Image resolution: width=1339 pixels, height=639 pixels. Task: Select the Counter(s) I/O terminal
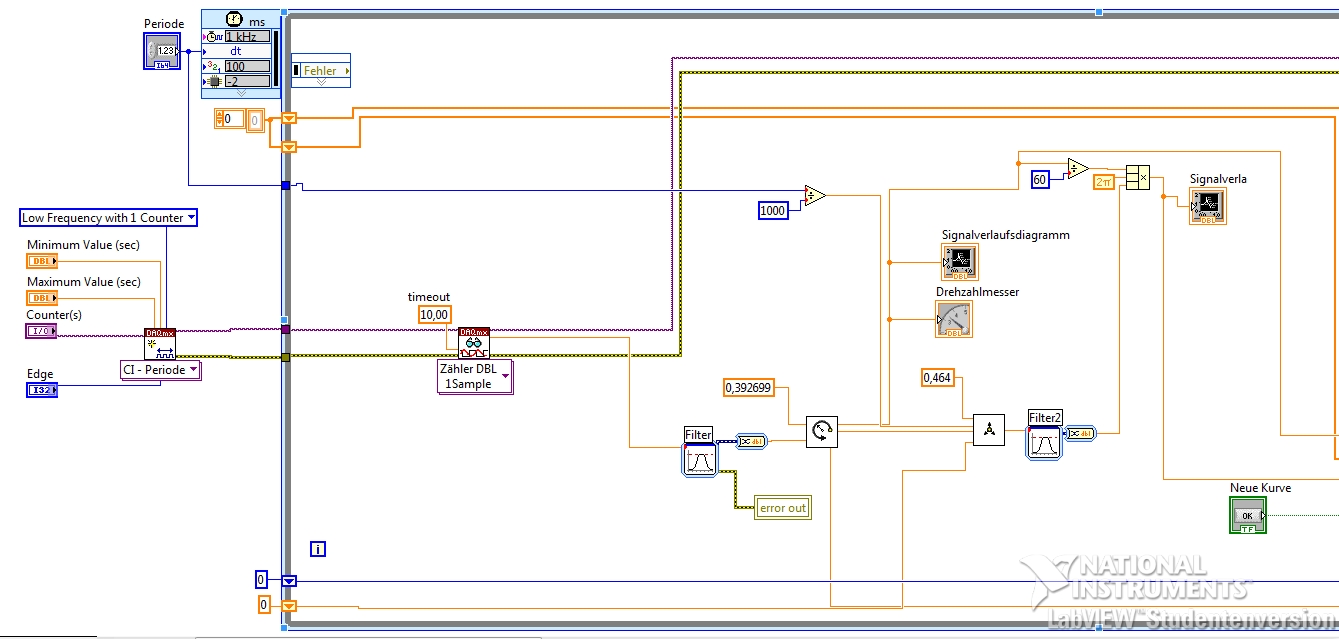42,331
